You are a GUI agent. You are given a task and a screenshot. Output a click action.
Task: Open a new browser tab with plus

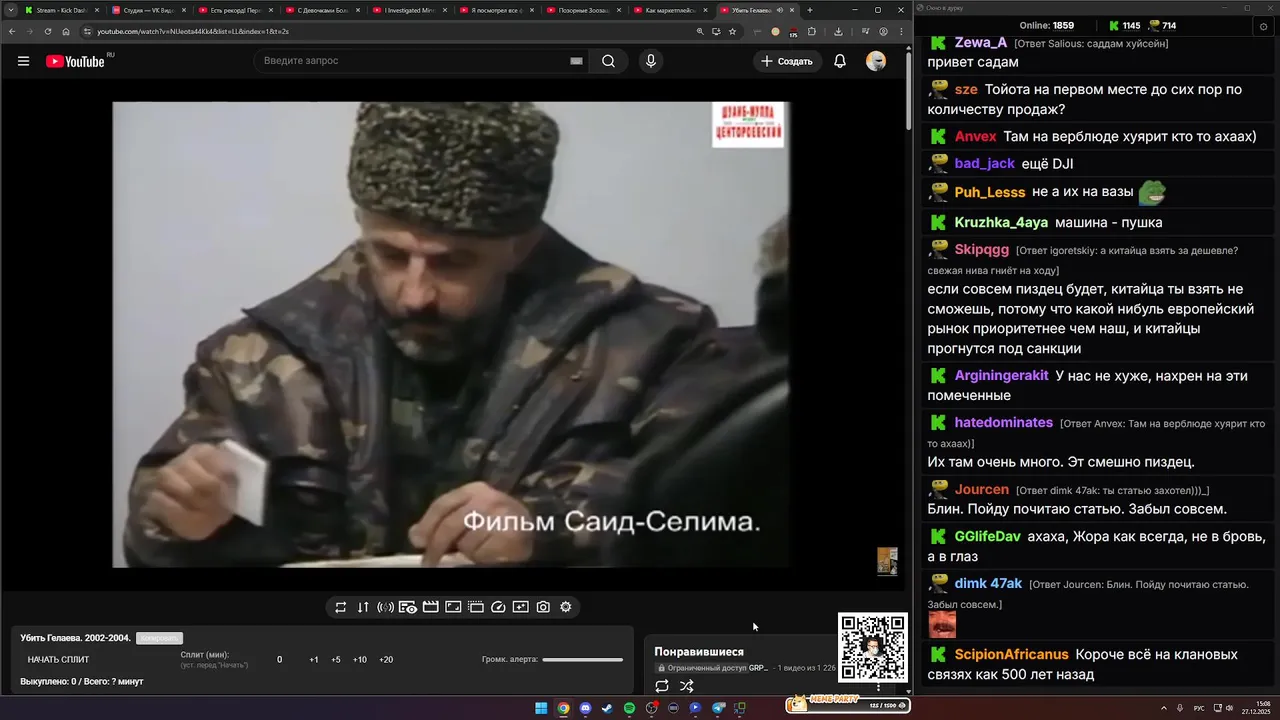coord(810,10)
